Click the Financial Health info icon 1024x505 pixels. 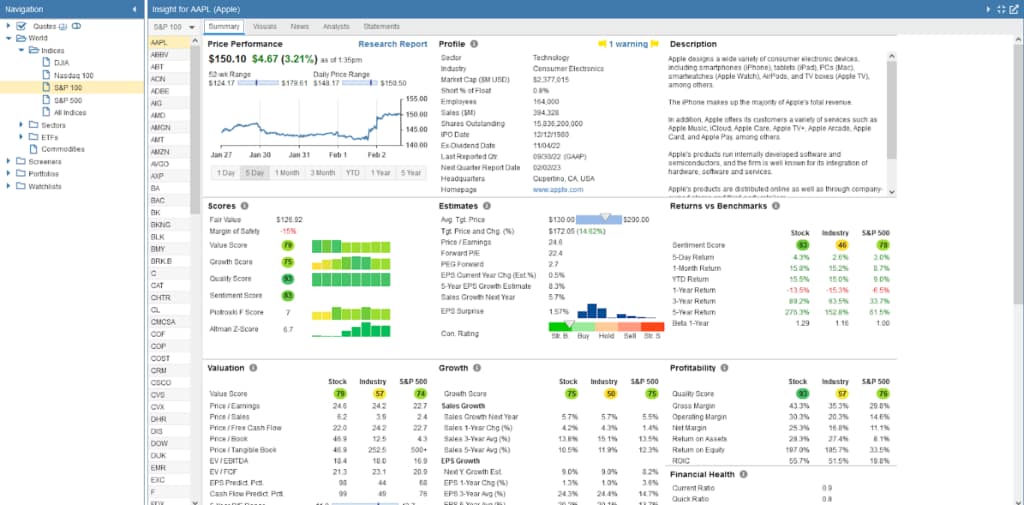coord(743,474)
